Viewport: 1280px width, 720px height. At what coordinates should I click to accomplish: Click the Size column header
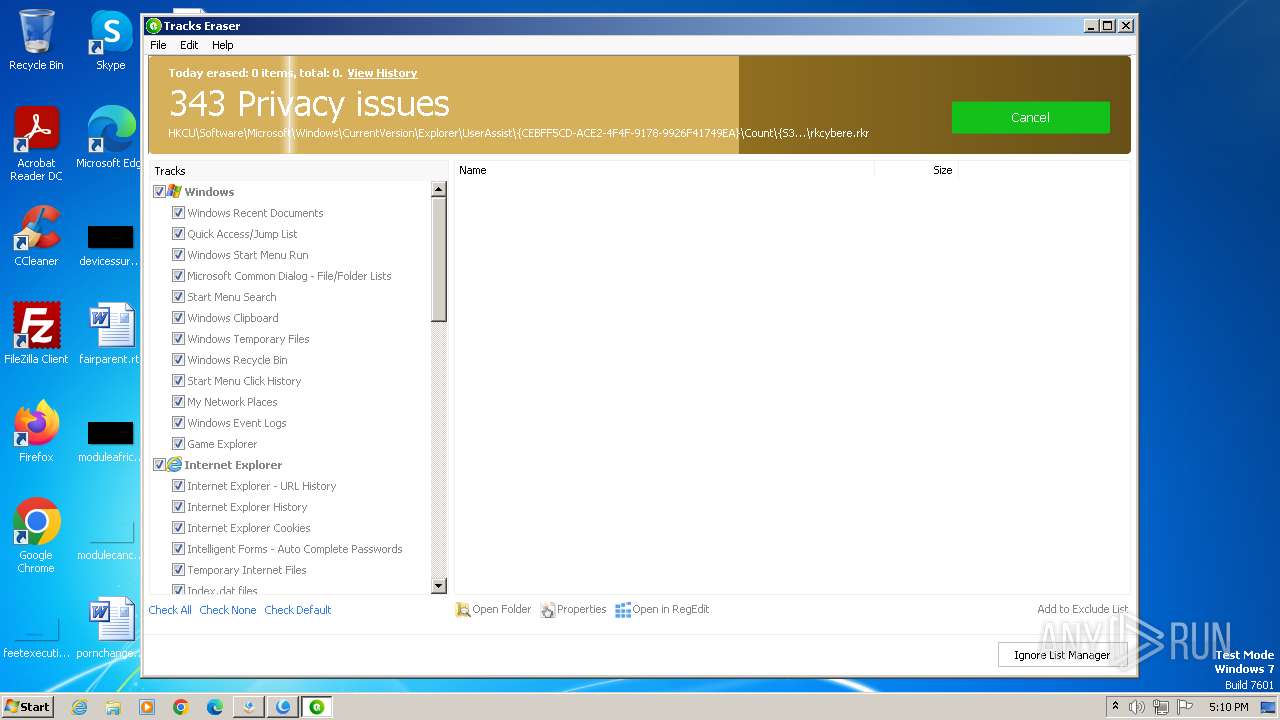(916, 170)
